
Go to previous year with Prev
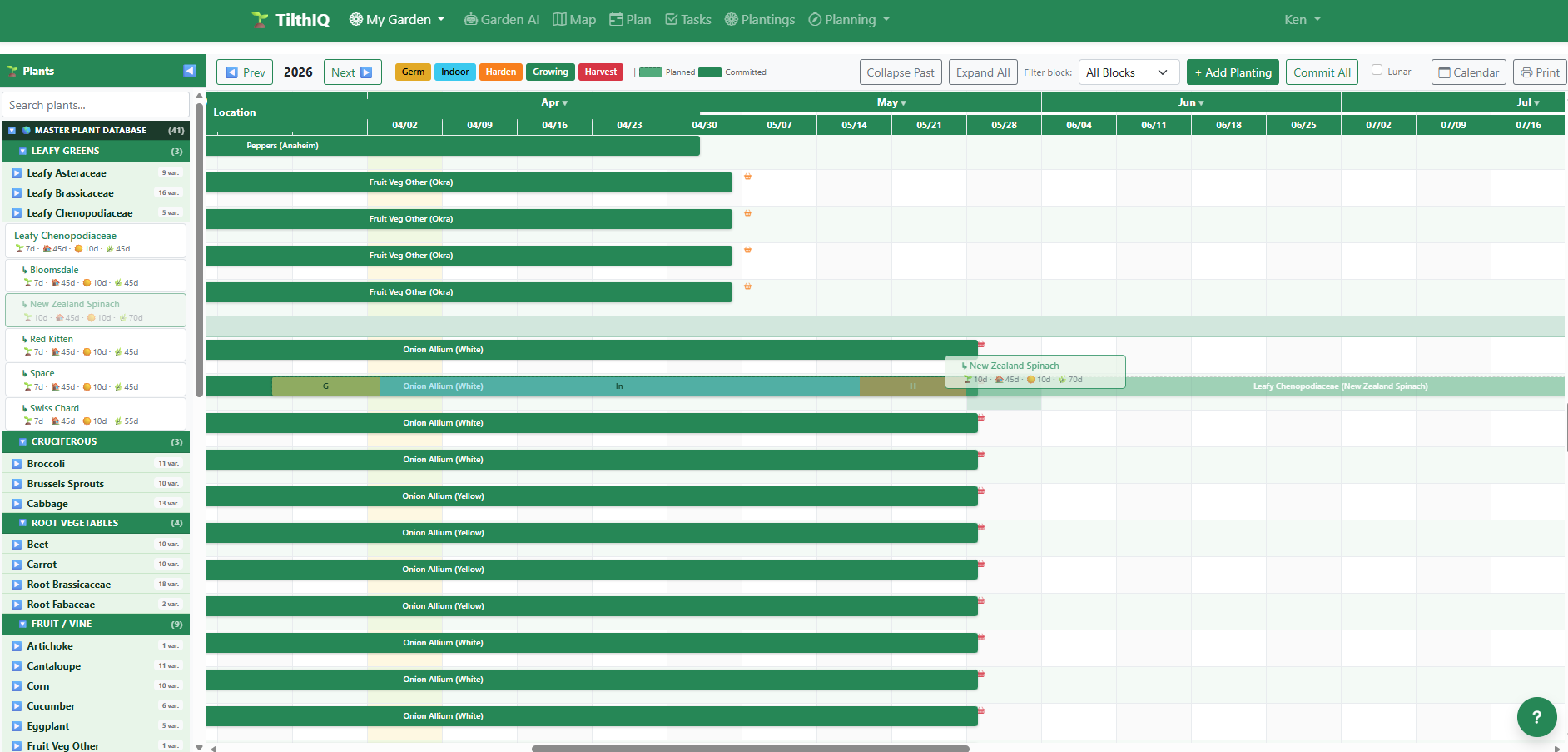tap(245, 72)
